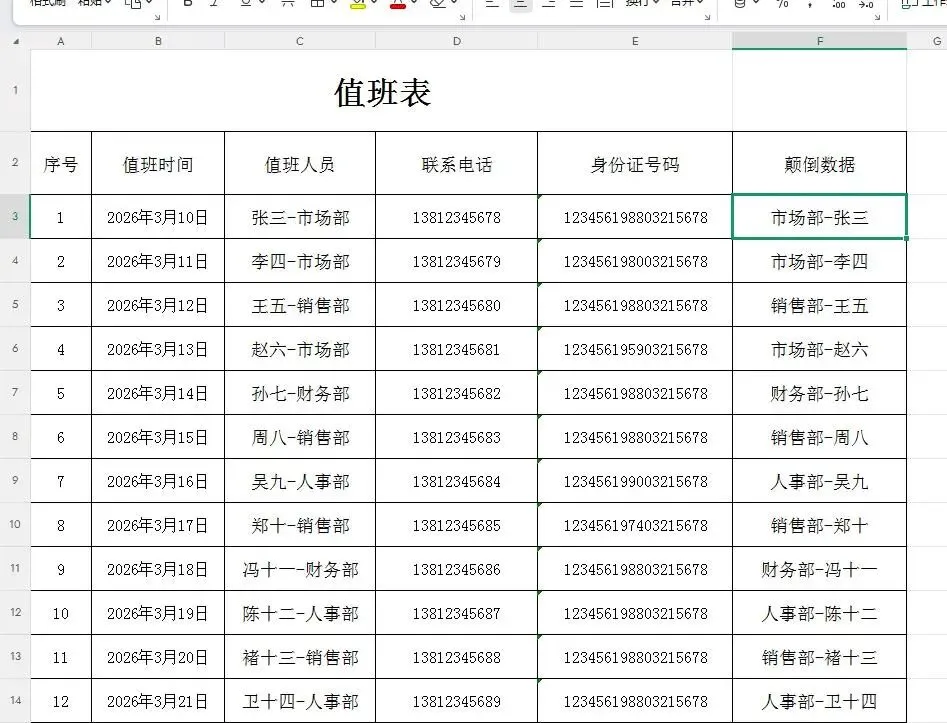Click the 序号 header cell
The height and width of the screenshot is (723, 947).
61,163
